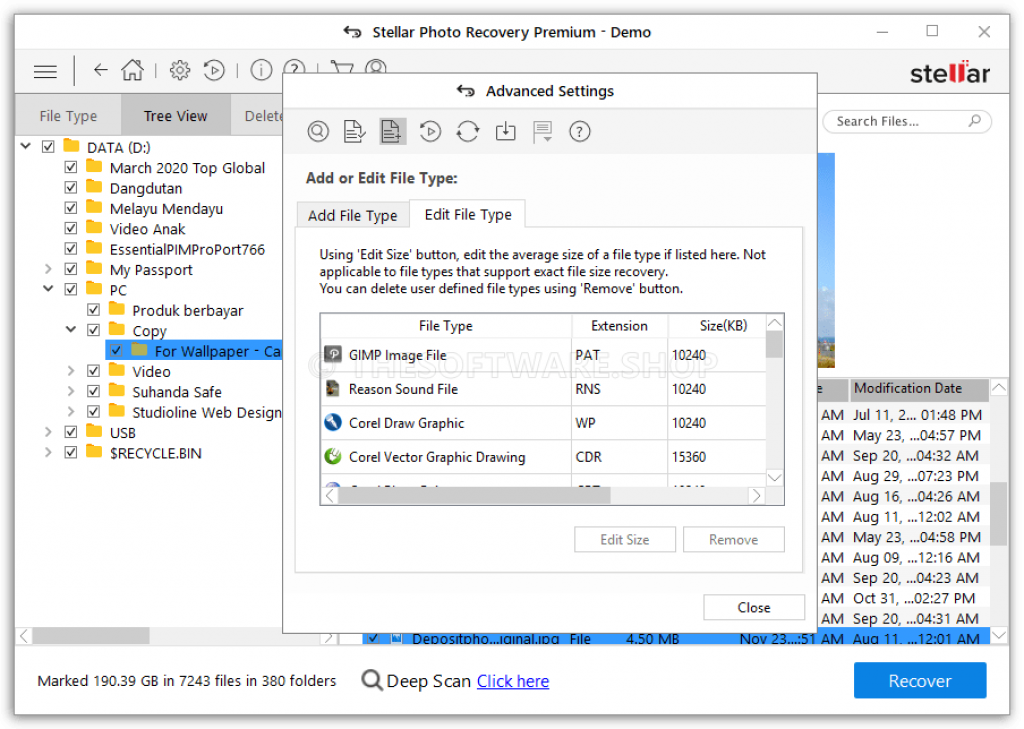Open the Help icon in Advanced Settings
Screen dimensions: 1024x729
[x=579, y=131]
